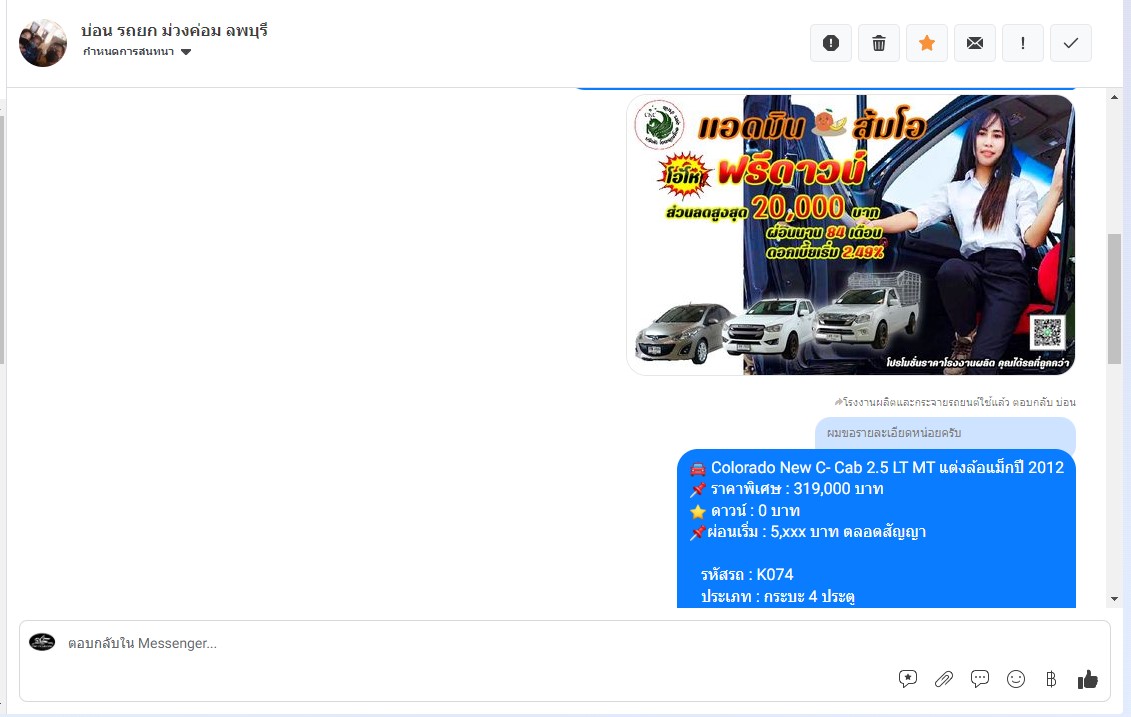1131x717 pixels.
Task: Mark conversation as spam with exclamation circle icon
Action: pos(831,43)
